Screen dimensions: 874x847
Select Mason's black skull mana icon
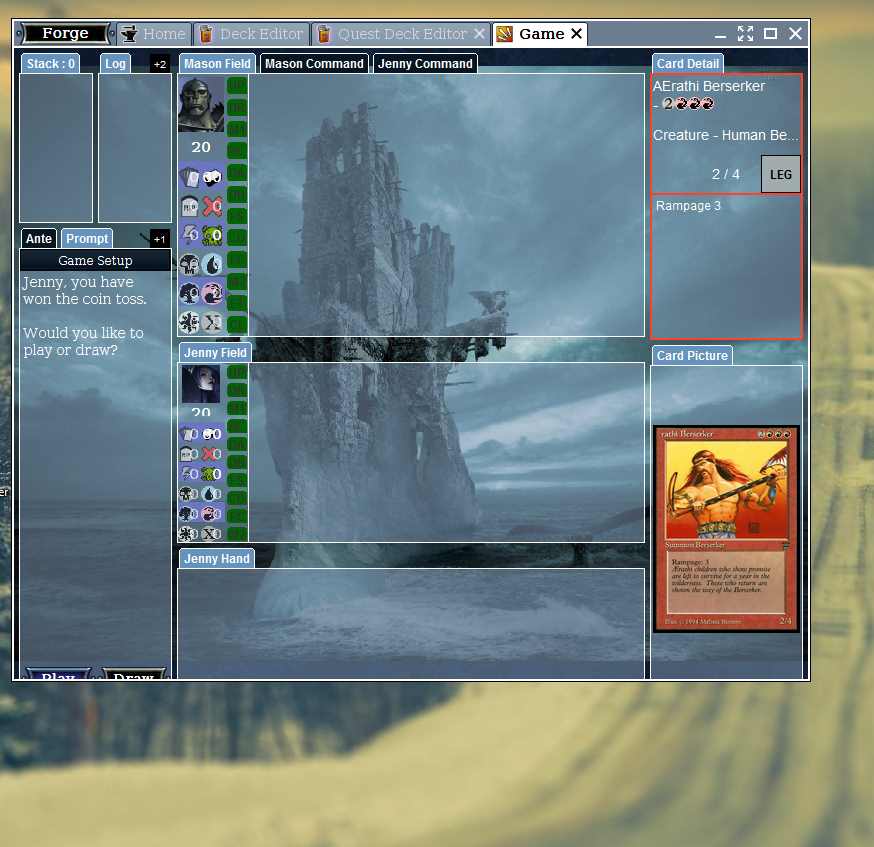click(189, 265)
